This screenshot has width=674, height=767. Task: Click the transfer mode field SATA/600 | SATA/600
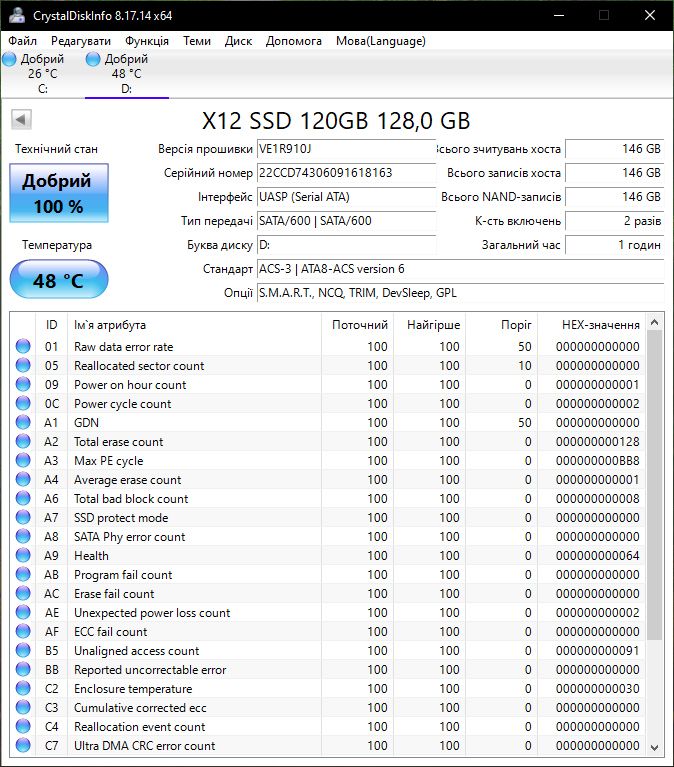pos(346,221)
